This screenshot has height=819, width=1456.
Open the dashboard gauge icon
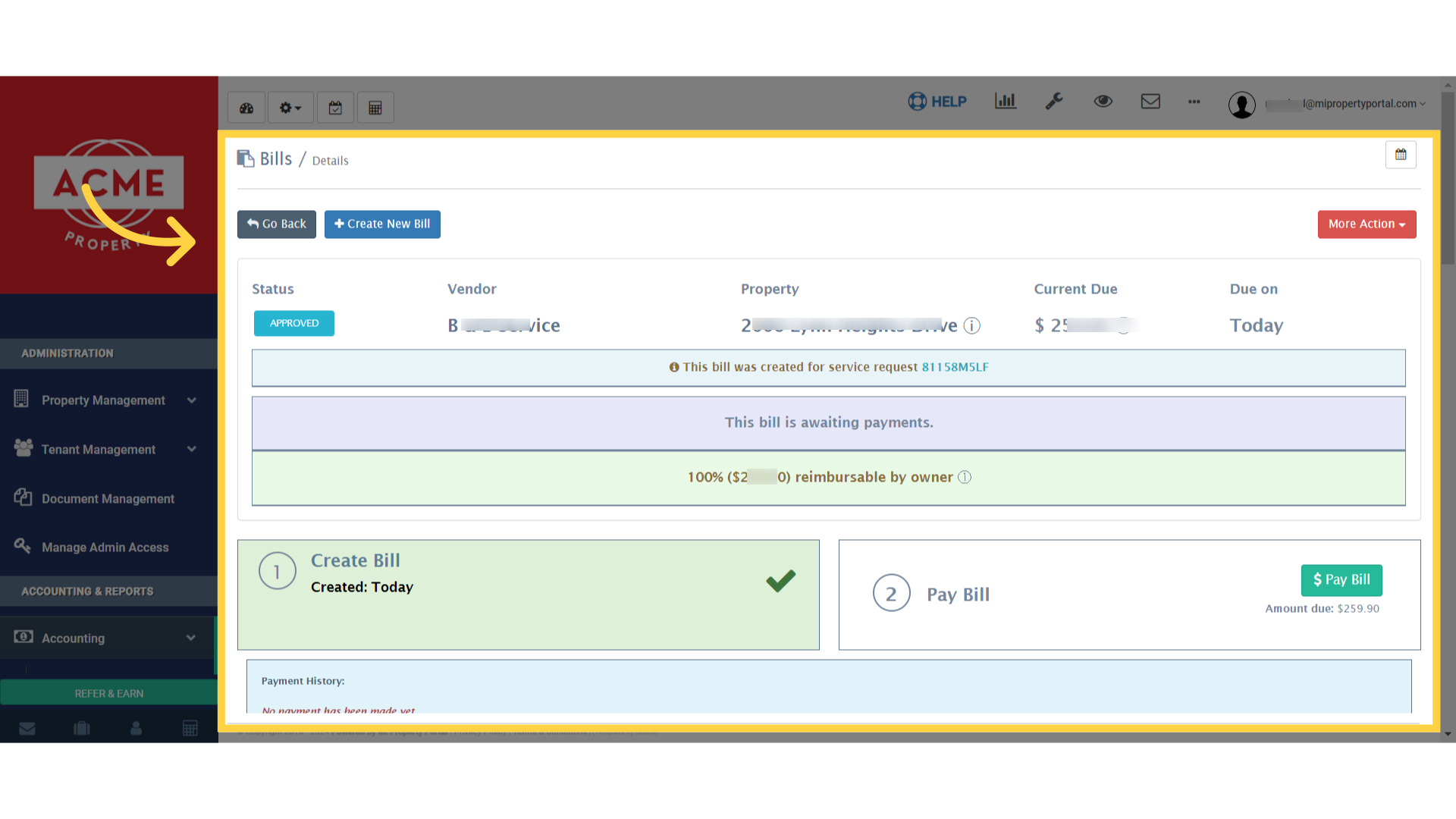point(246,108)
